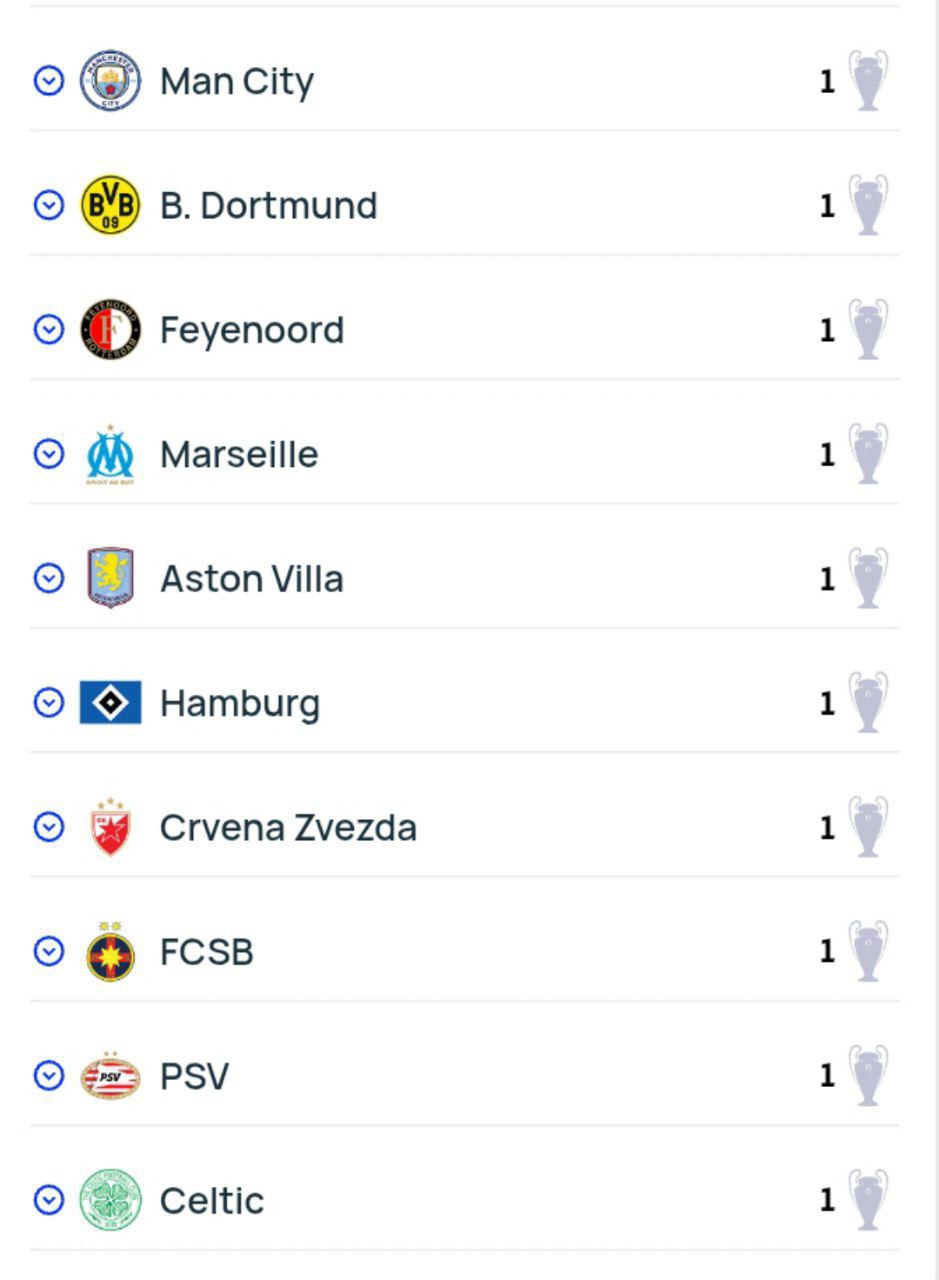939x1280 pixels.
Task: Click the FCSB club crest
Action: pyautogui.click(x=110, y=952)
